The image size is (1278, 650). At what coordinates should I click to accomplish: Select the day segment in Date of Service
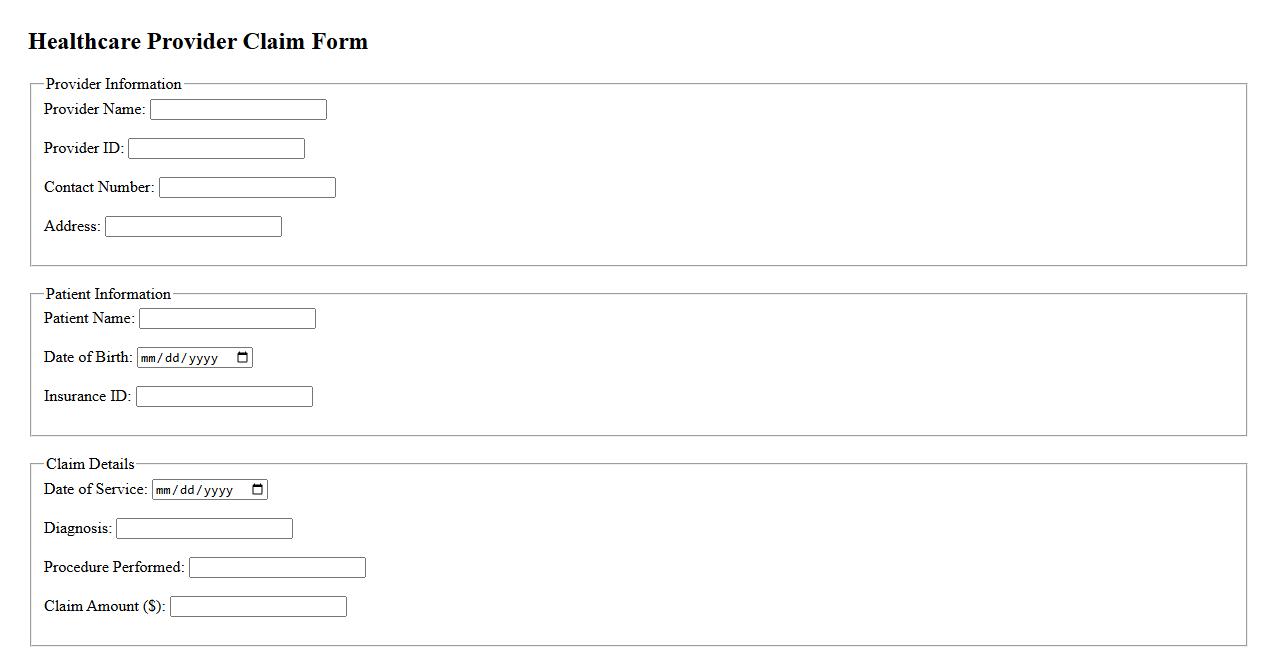[x=188, y=490]
